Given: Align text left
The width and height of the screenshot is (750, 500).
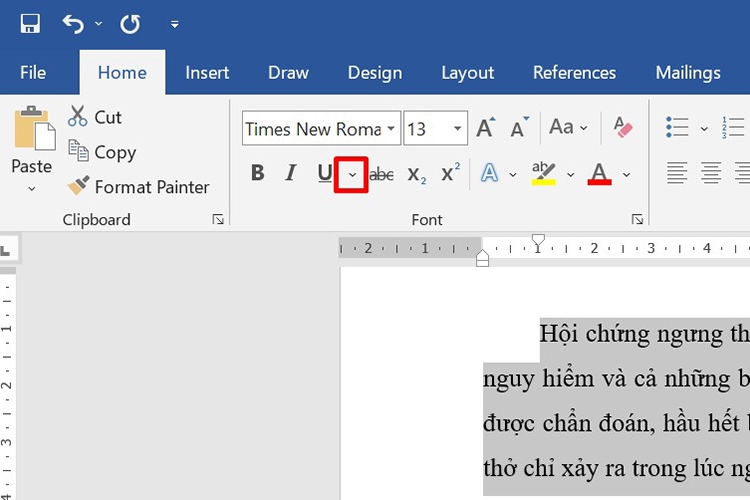Looking at the screenshot, I should [677, 173].
